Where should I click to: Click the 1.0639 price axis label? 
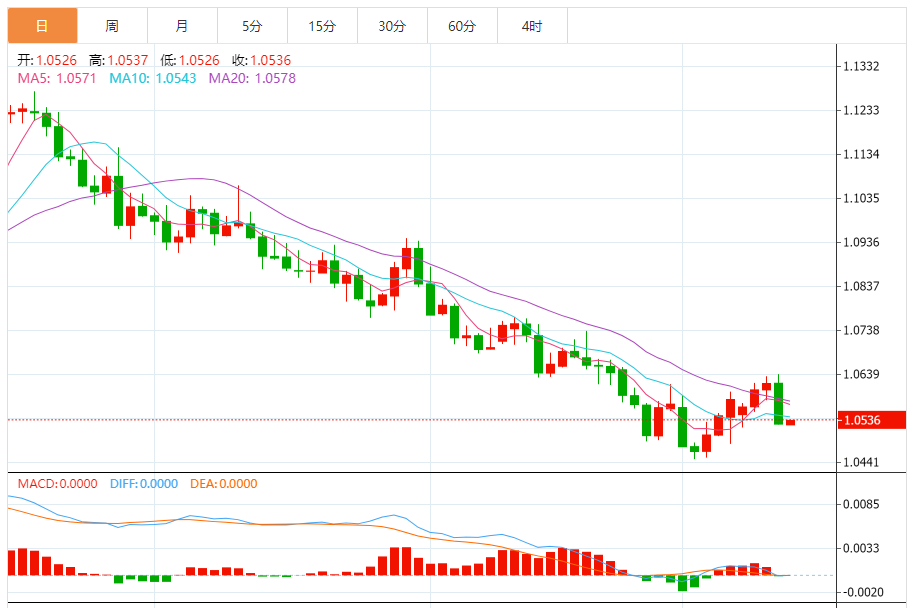click(861, 374)
